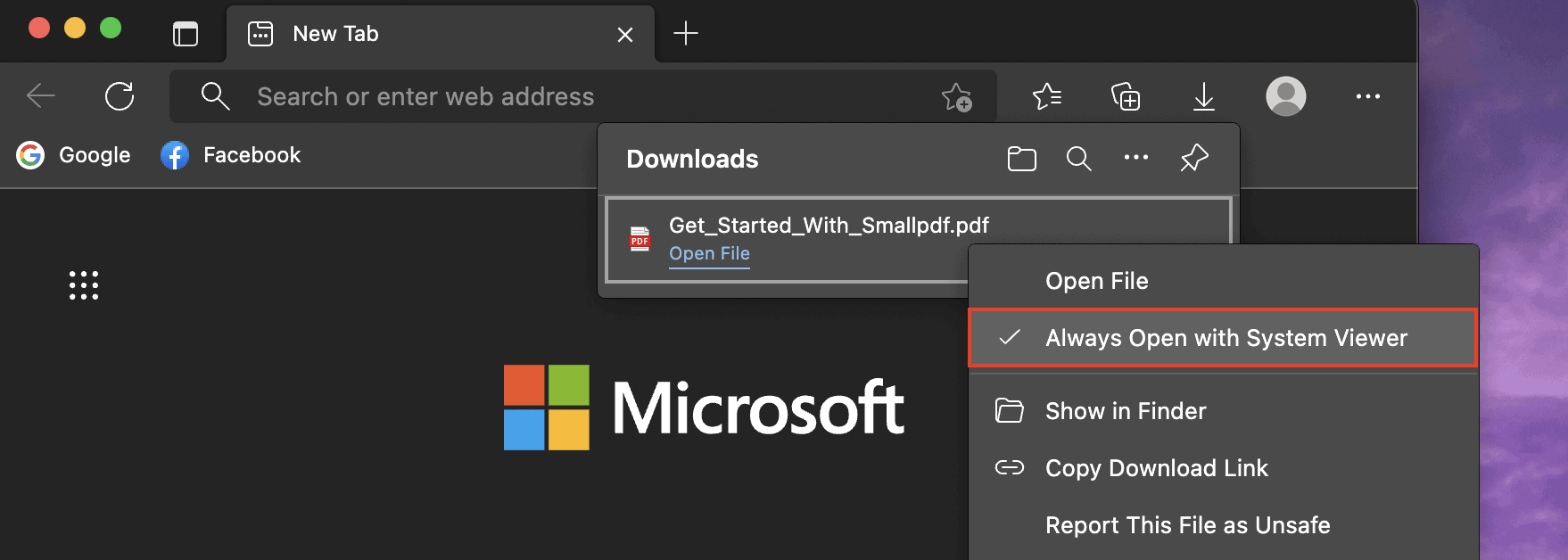Toggle Always Open with System Viewer

(x=1223, y=338)
